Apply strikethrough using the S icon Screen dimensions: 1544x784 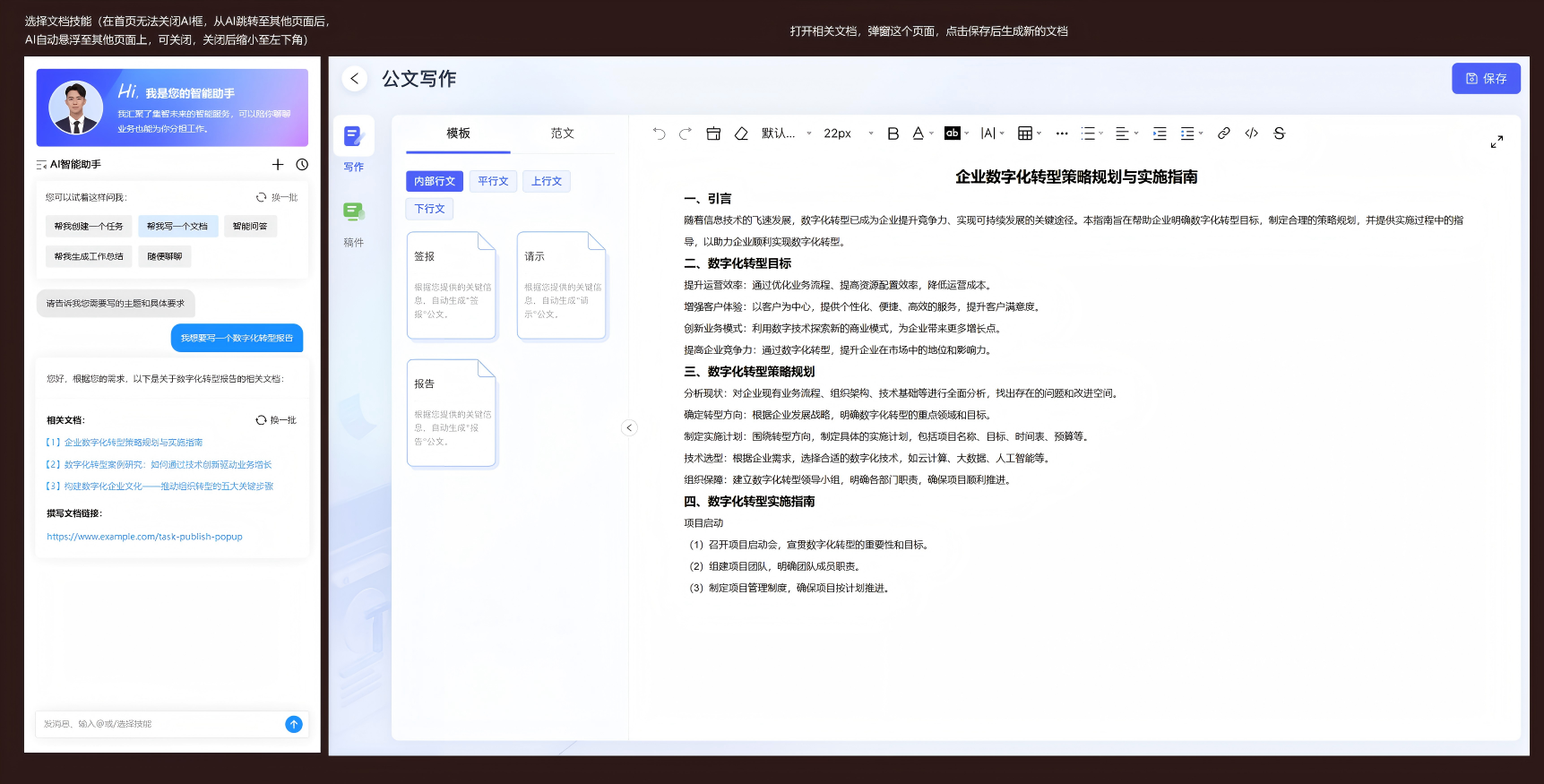coord(1279,134)
